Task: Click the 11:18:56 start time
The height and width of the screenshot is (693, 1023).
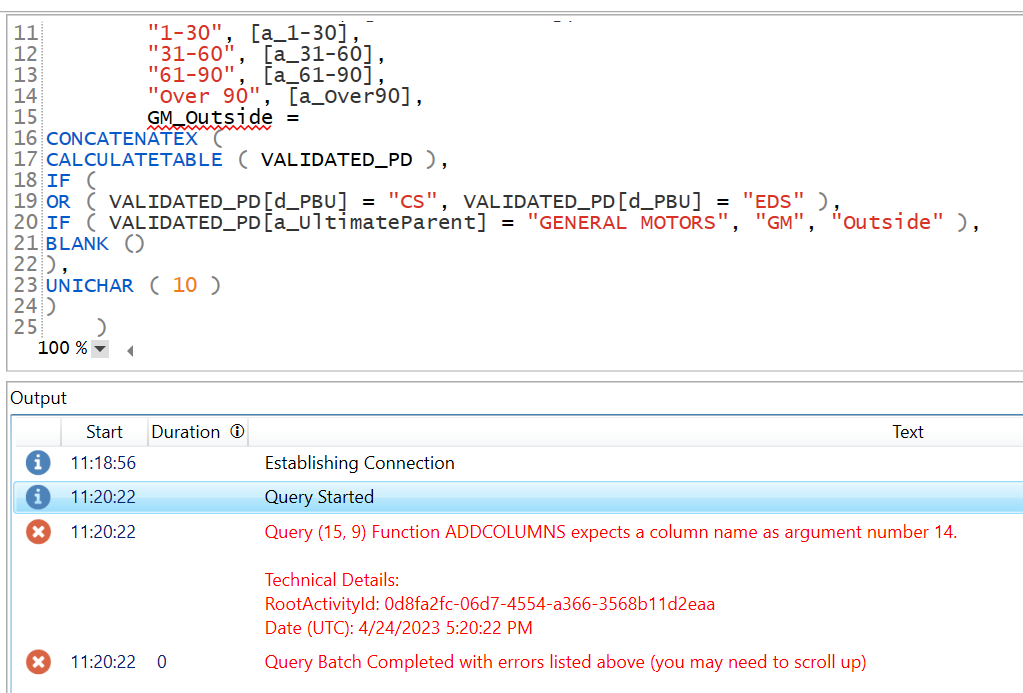Action: click(103, 463)
